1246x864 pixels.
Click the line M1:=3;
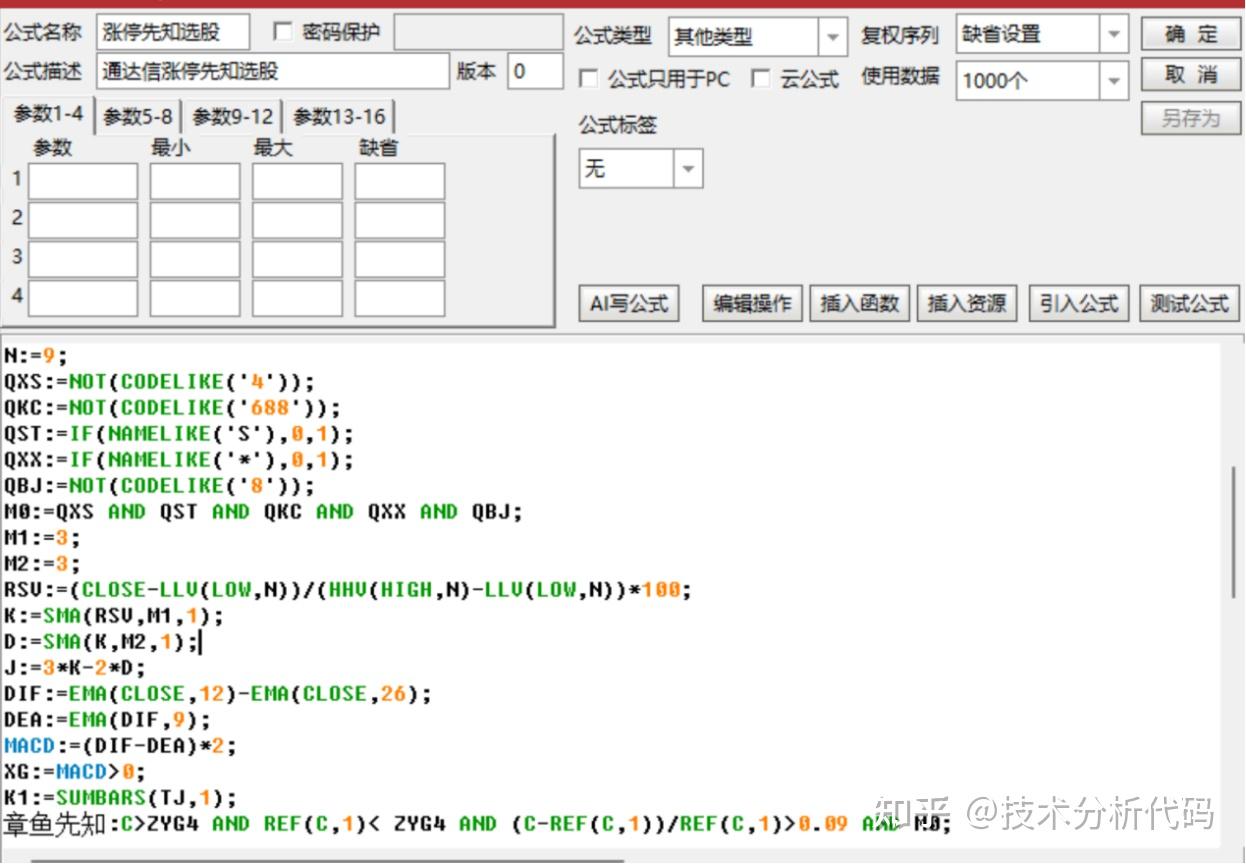tap(41, 537)
